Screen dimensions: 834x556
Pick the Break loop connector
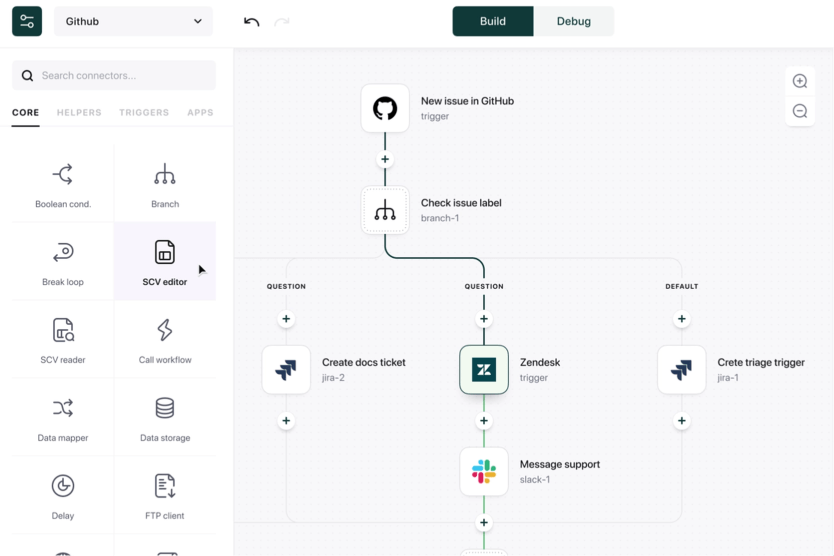(63, 261)
